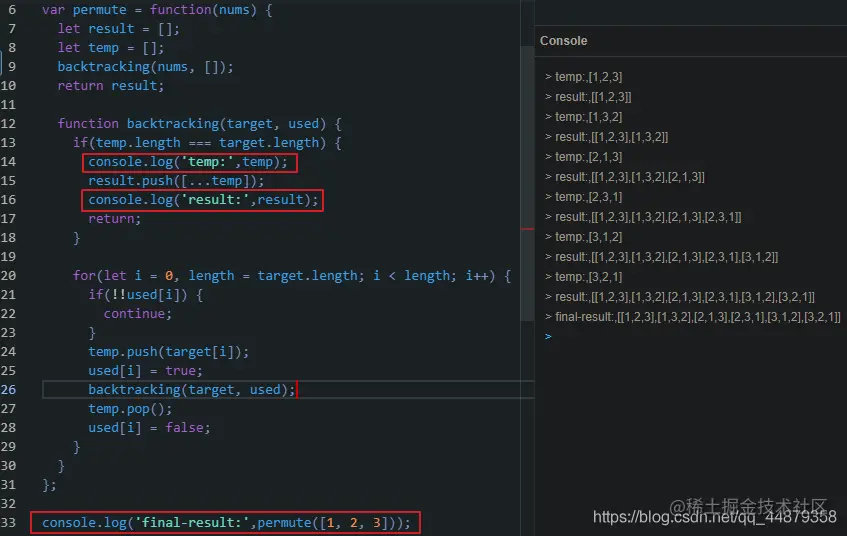The height and width of the screenshot is (536, 847).
Task: Click the 'if(temp.length === target.length)' line
Action: [207, 143]
